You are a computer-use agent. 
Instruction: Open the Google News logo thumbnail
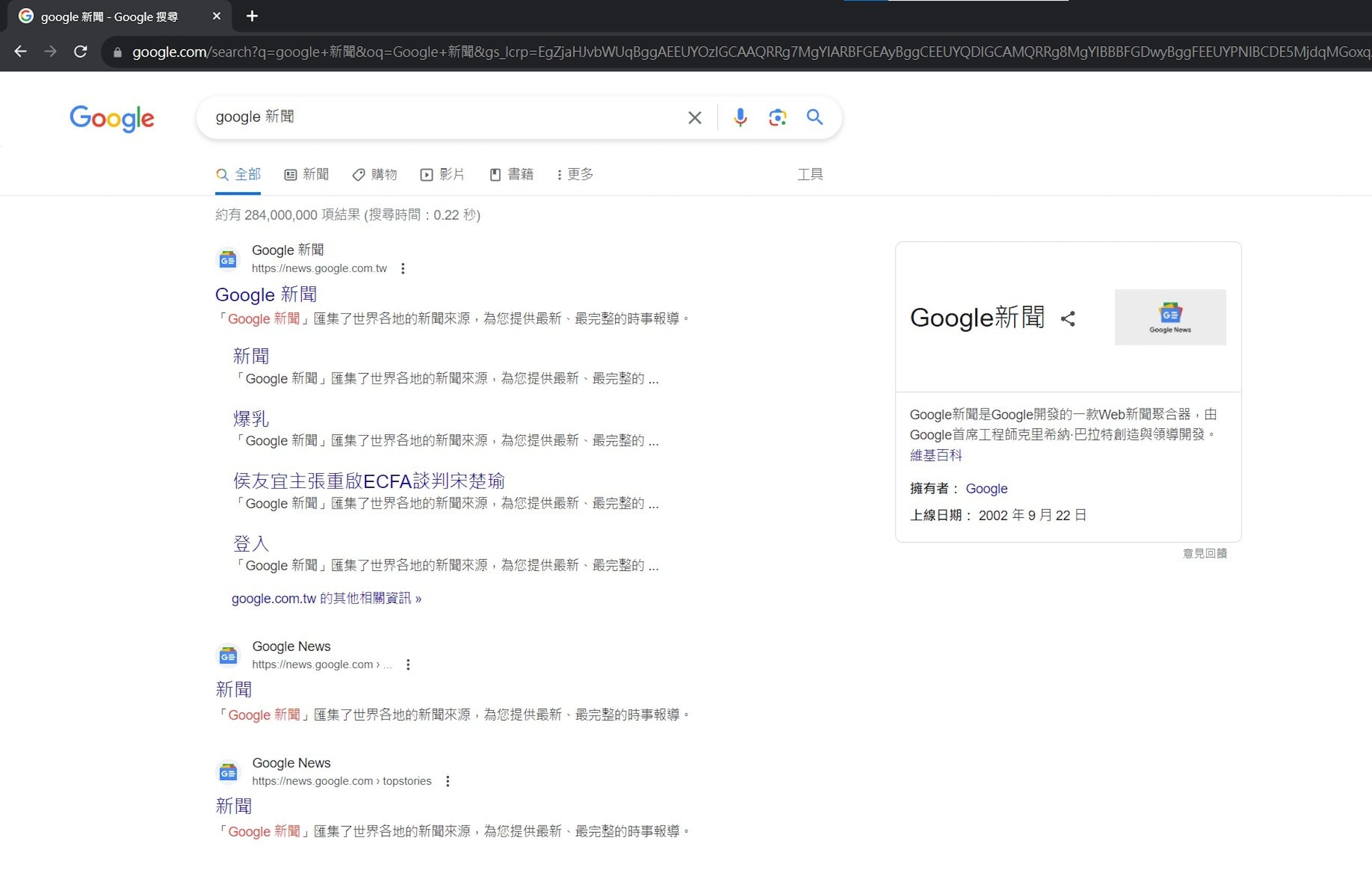point(1170,317)
